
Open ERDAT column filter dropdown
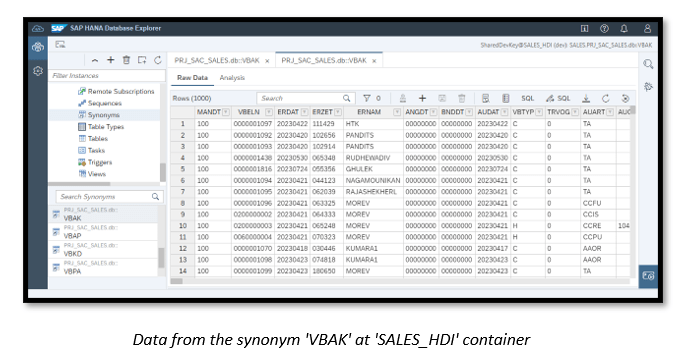[304, 112]
